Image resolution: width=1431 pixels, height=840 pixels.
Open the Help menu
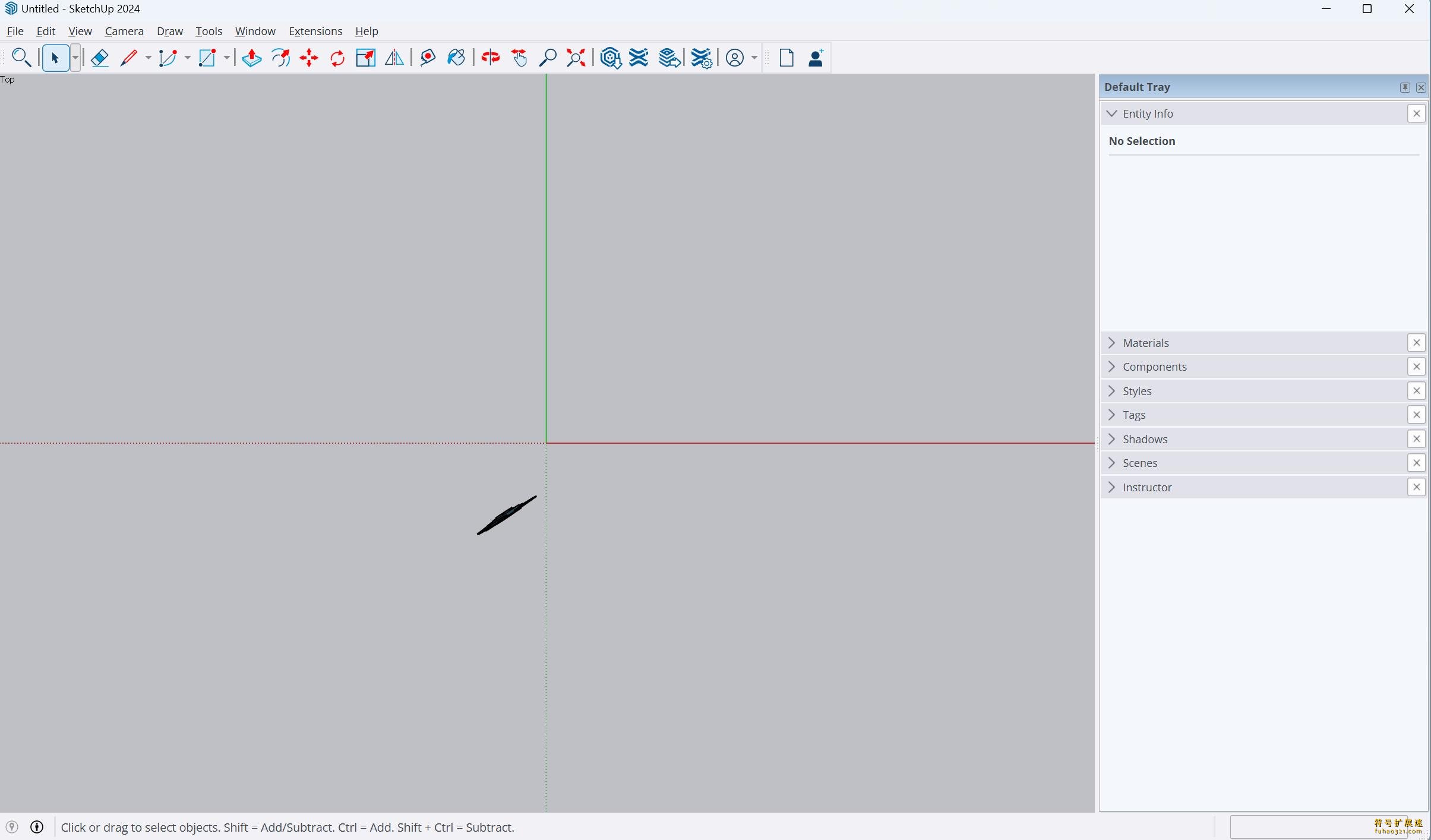click(367, 31)
